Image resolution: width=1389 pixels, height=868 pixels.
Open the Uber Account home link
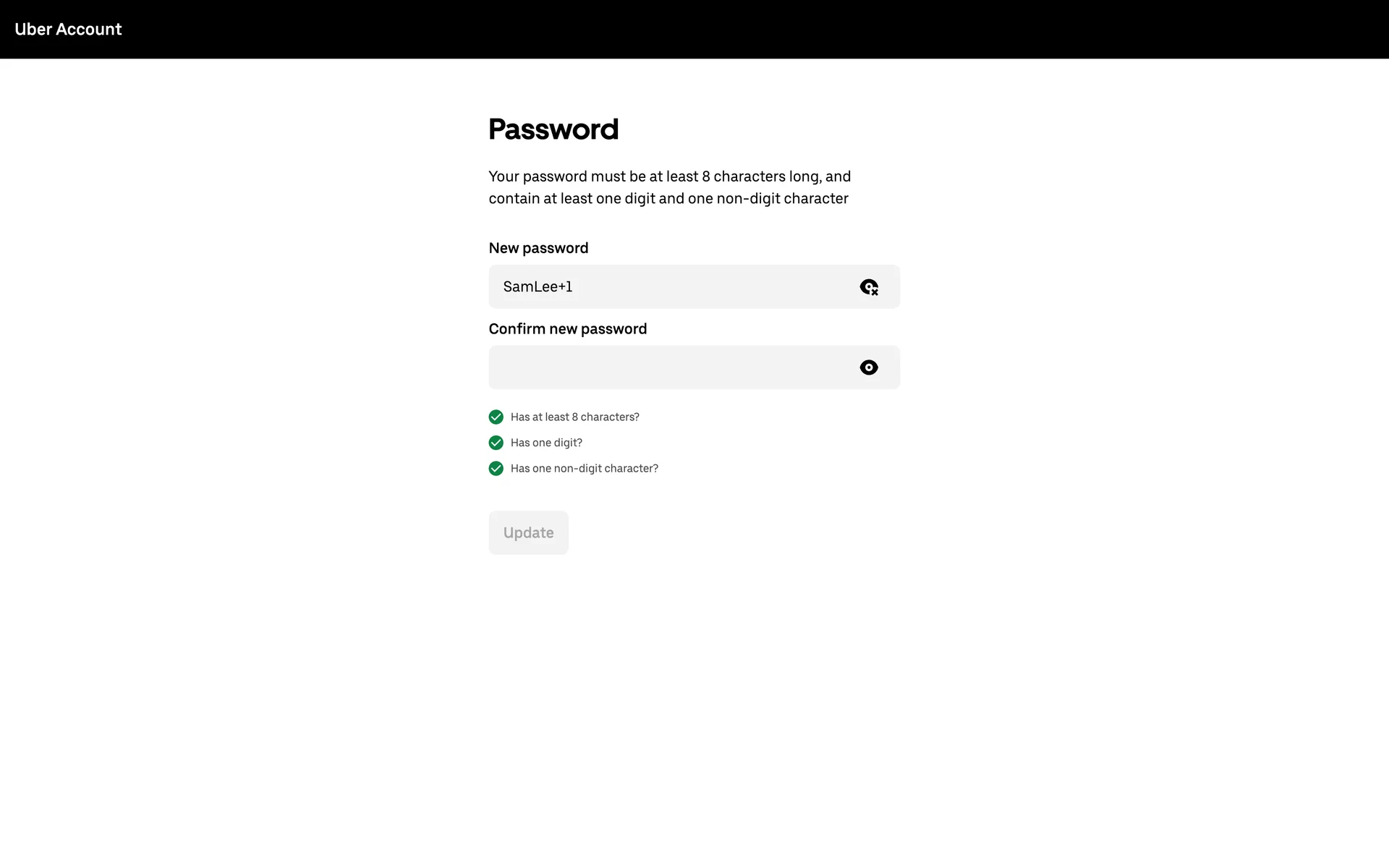pyautogui.click(x=68, y=29)
